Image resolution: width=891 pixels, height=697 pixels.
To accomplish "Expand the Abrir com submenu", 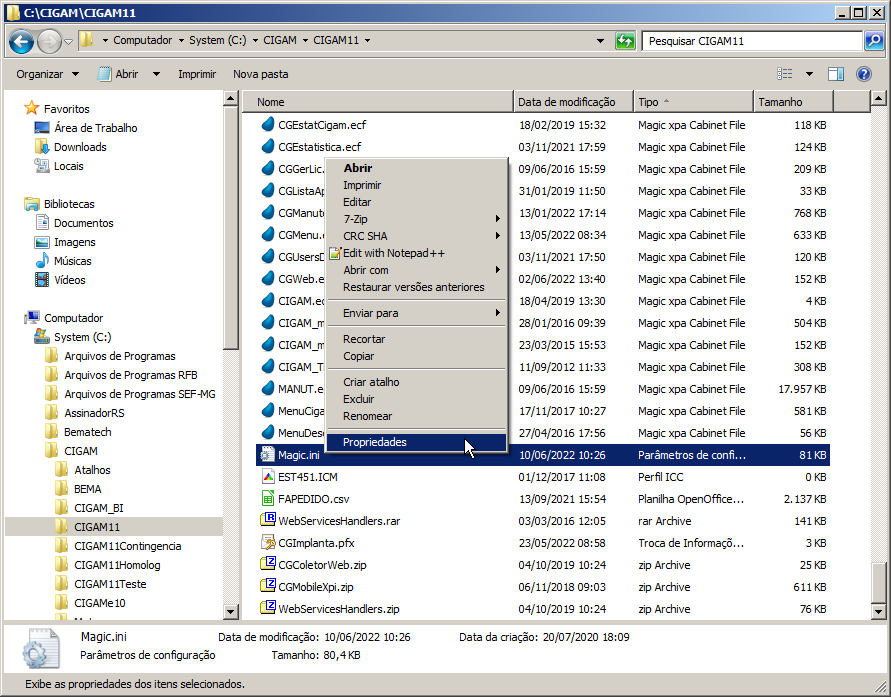I will [x=418, y=270].
